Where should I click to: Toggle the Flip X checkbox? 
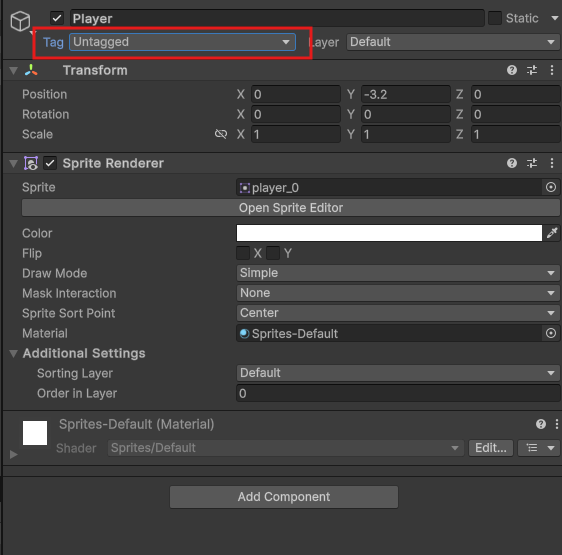(243, 253)
